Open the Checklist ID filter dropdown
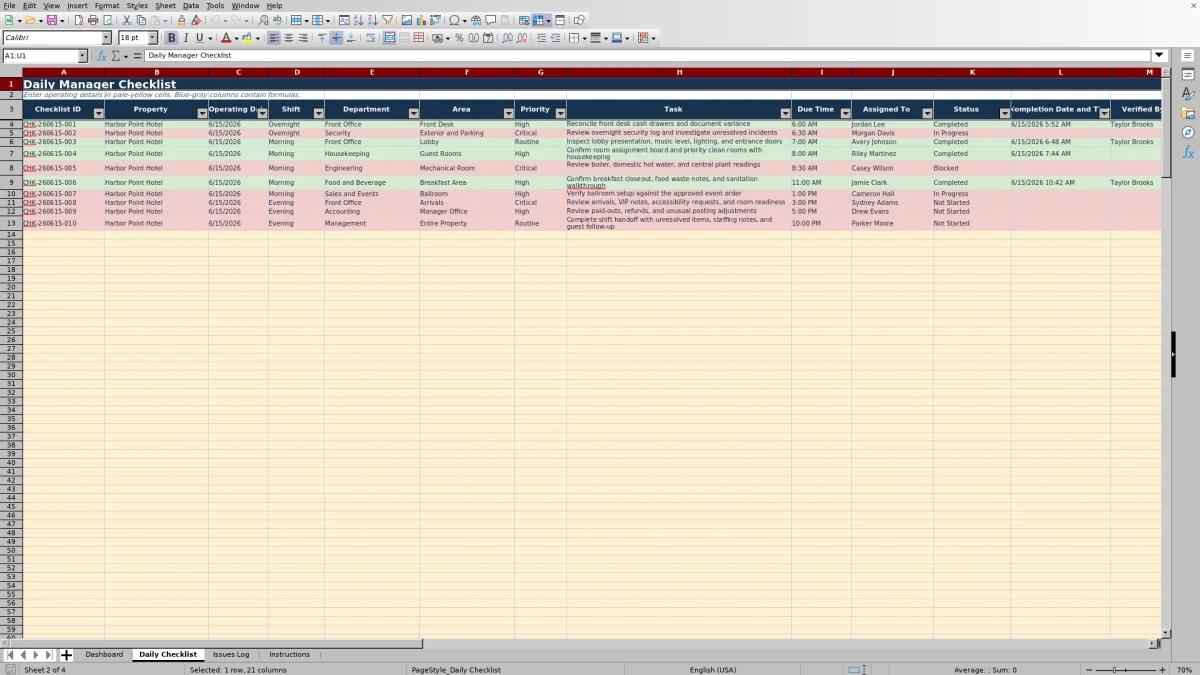Screen dimensions: 1200x675 point(99,113)
